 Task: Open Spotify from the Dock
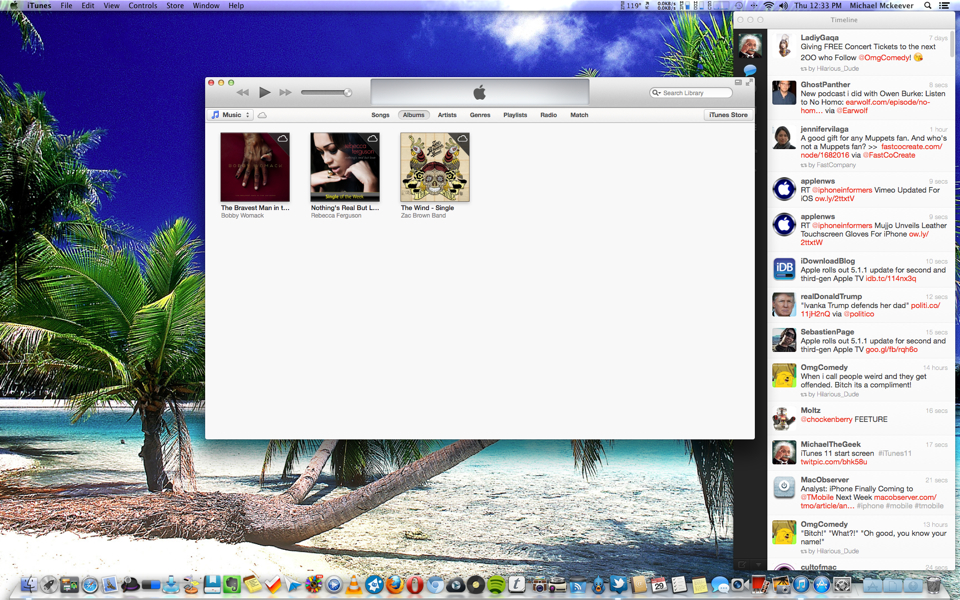tap(496, 585)
